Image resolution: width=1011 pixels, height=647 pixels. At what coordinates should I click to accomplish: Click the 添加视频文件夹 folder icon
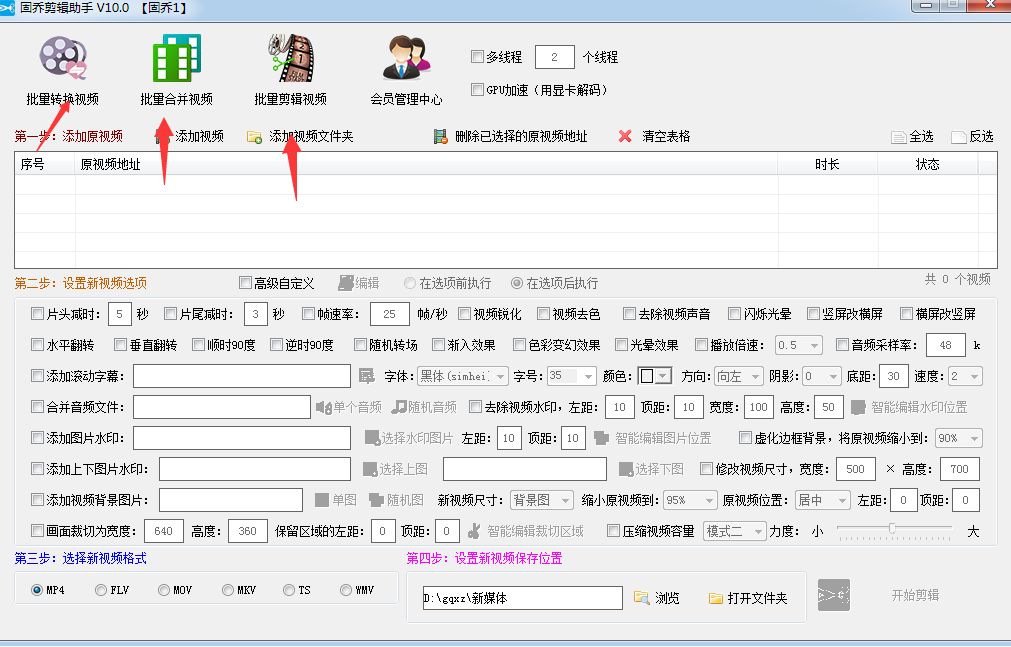click(x=255, y=137)
